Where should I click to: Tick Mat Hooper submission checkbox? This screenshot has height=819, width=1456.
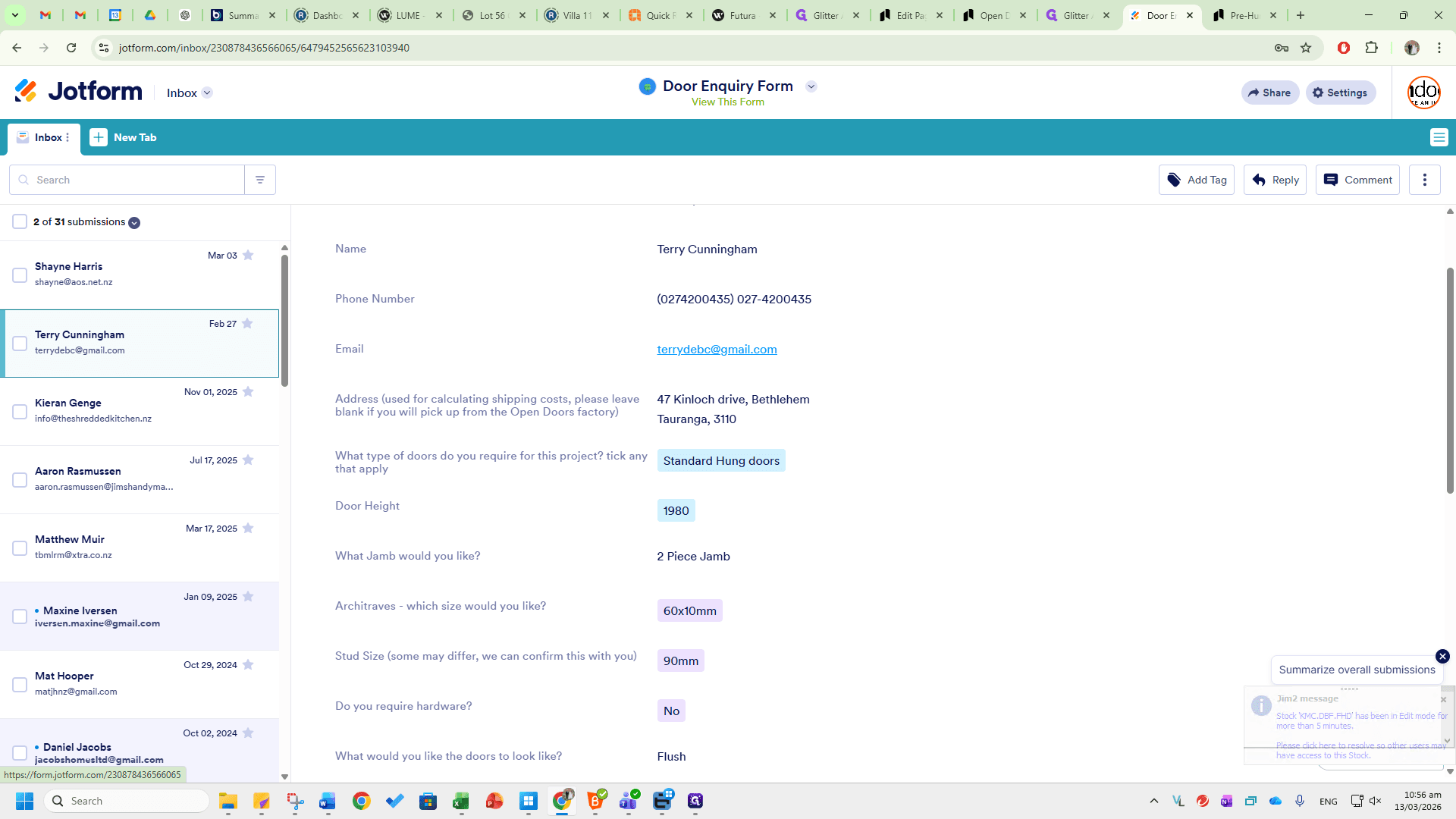coord(20,685)
